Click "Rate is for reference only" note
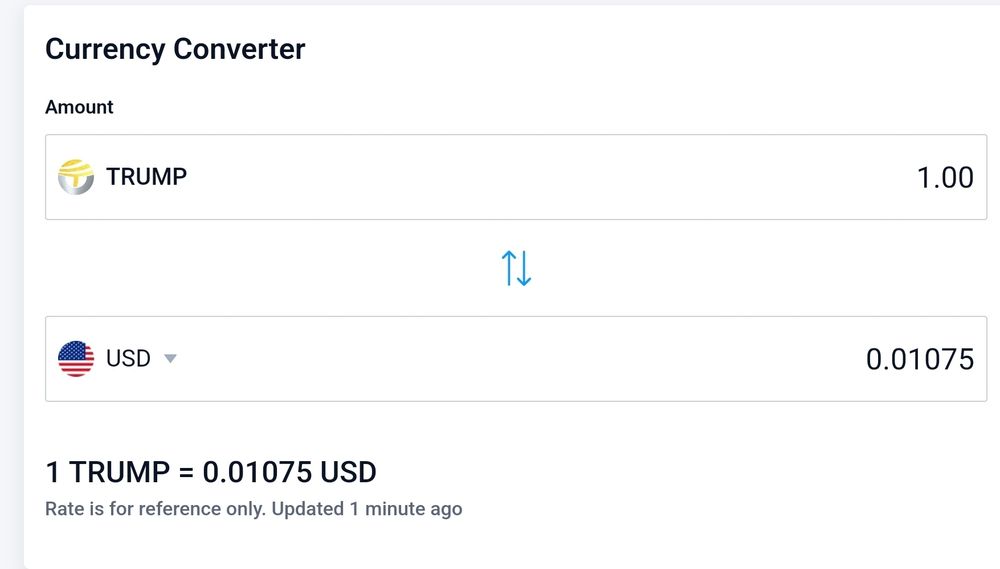 [155, 509]
